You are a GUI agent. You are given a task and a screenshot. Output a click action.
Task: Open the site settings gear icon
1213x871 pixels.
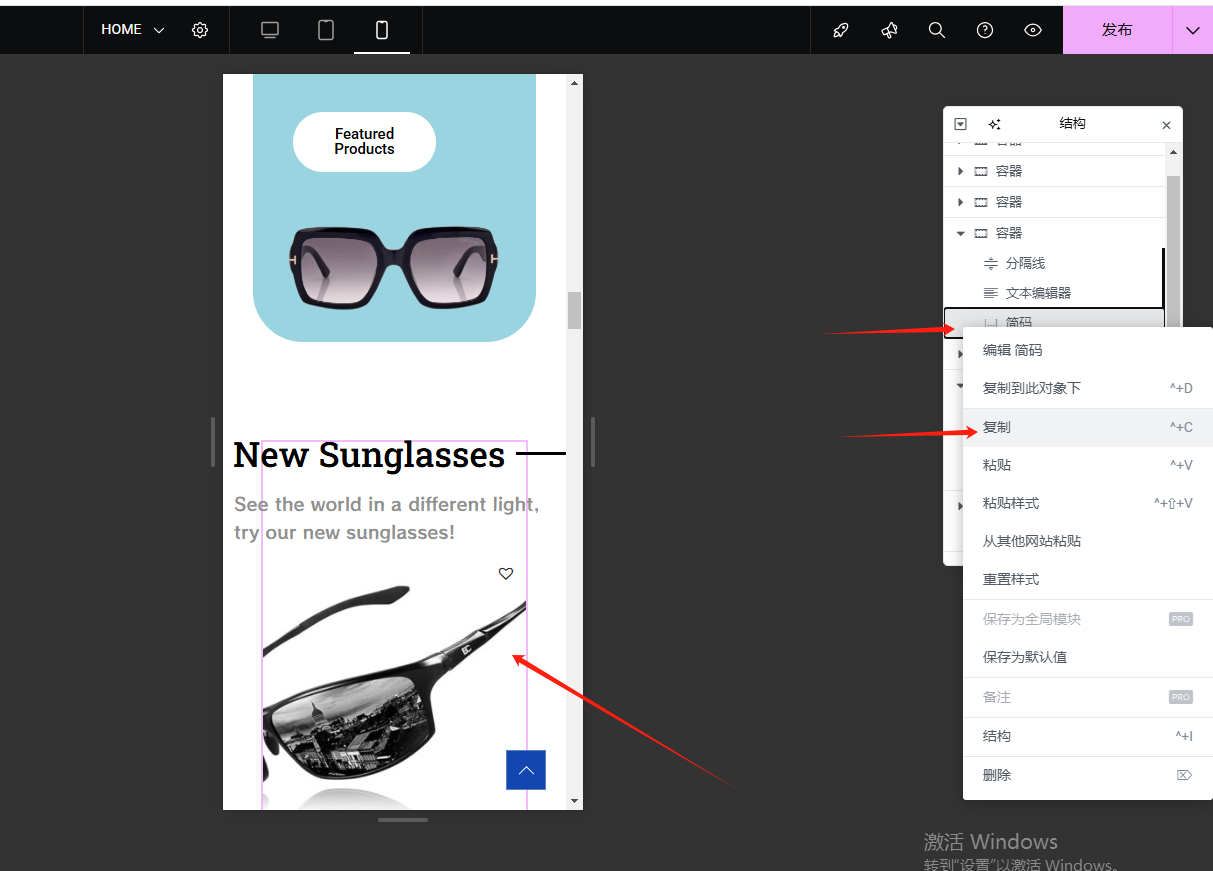(200, 30)
